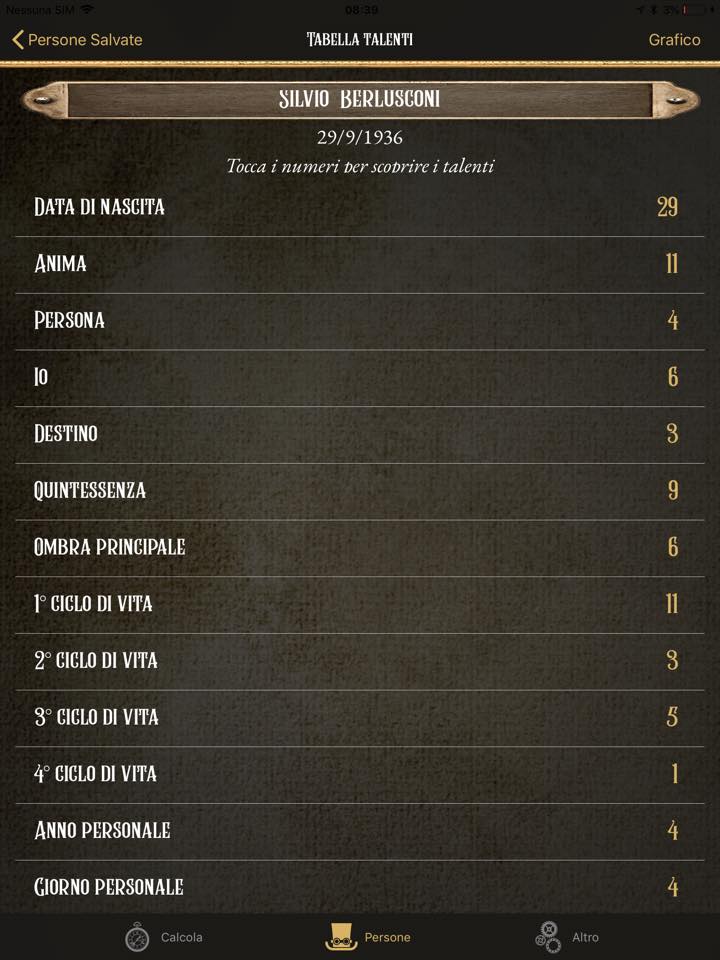Open the Destino talent number 3

pos(672,434)
